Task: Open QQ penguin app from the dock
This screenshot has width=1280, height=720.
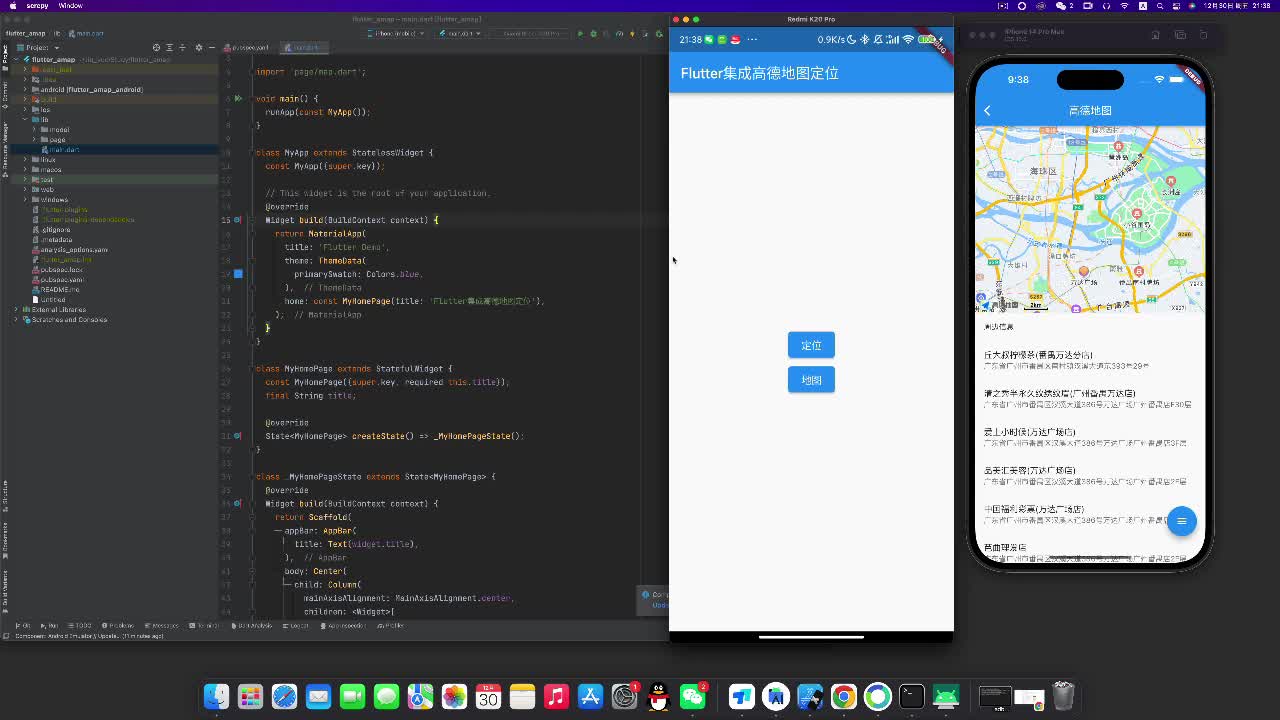Action: tap(658, 696)
